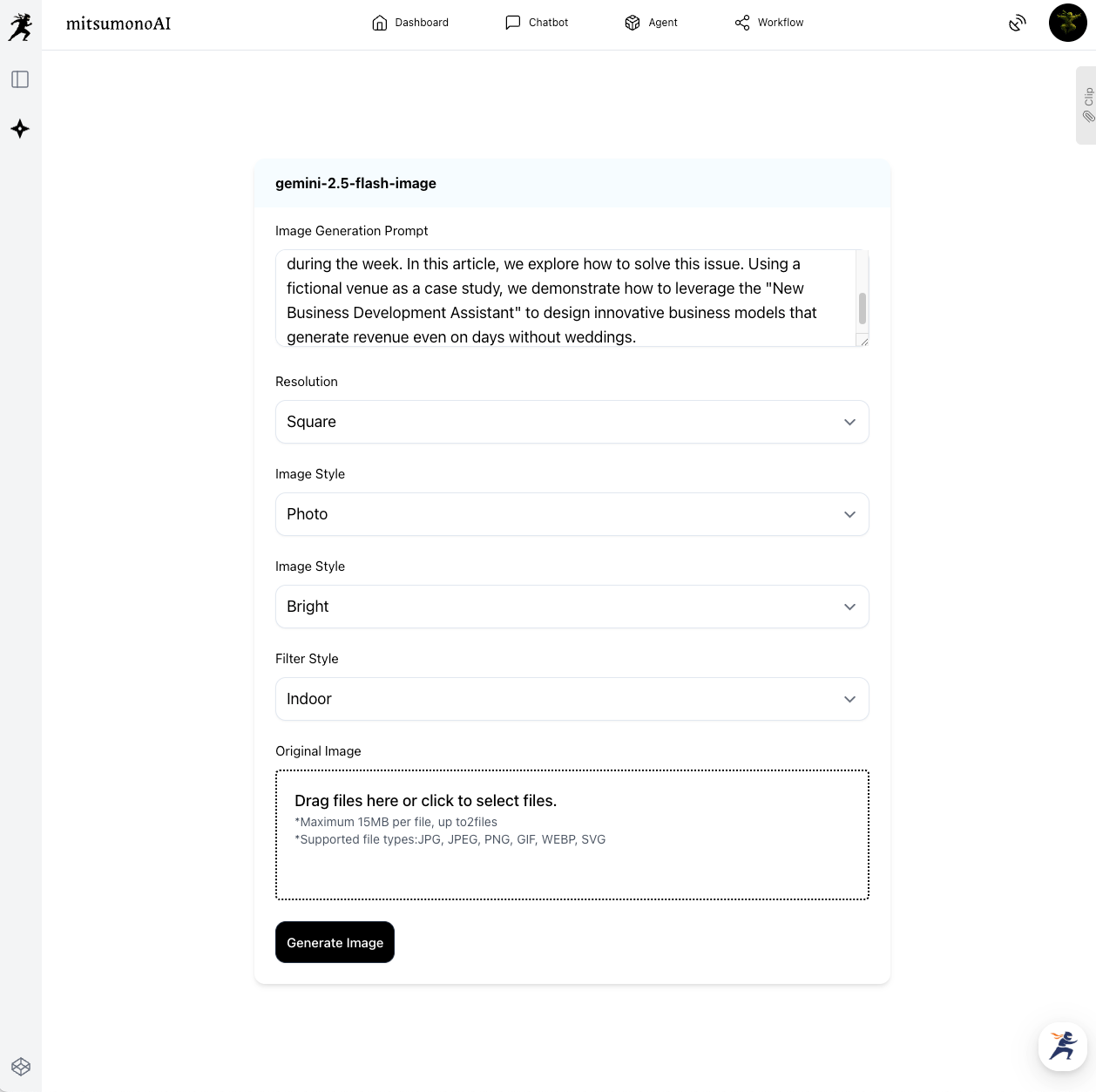The image size is (1096, 1092).
Task: Click inside the Image Generation Prompt textbox
Action: click(566, 298)
